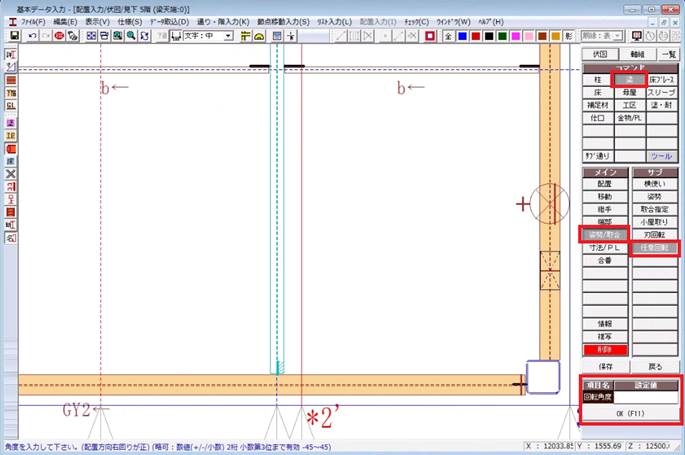Switch to the 軸組 tab

point(637,54)
